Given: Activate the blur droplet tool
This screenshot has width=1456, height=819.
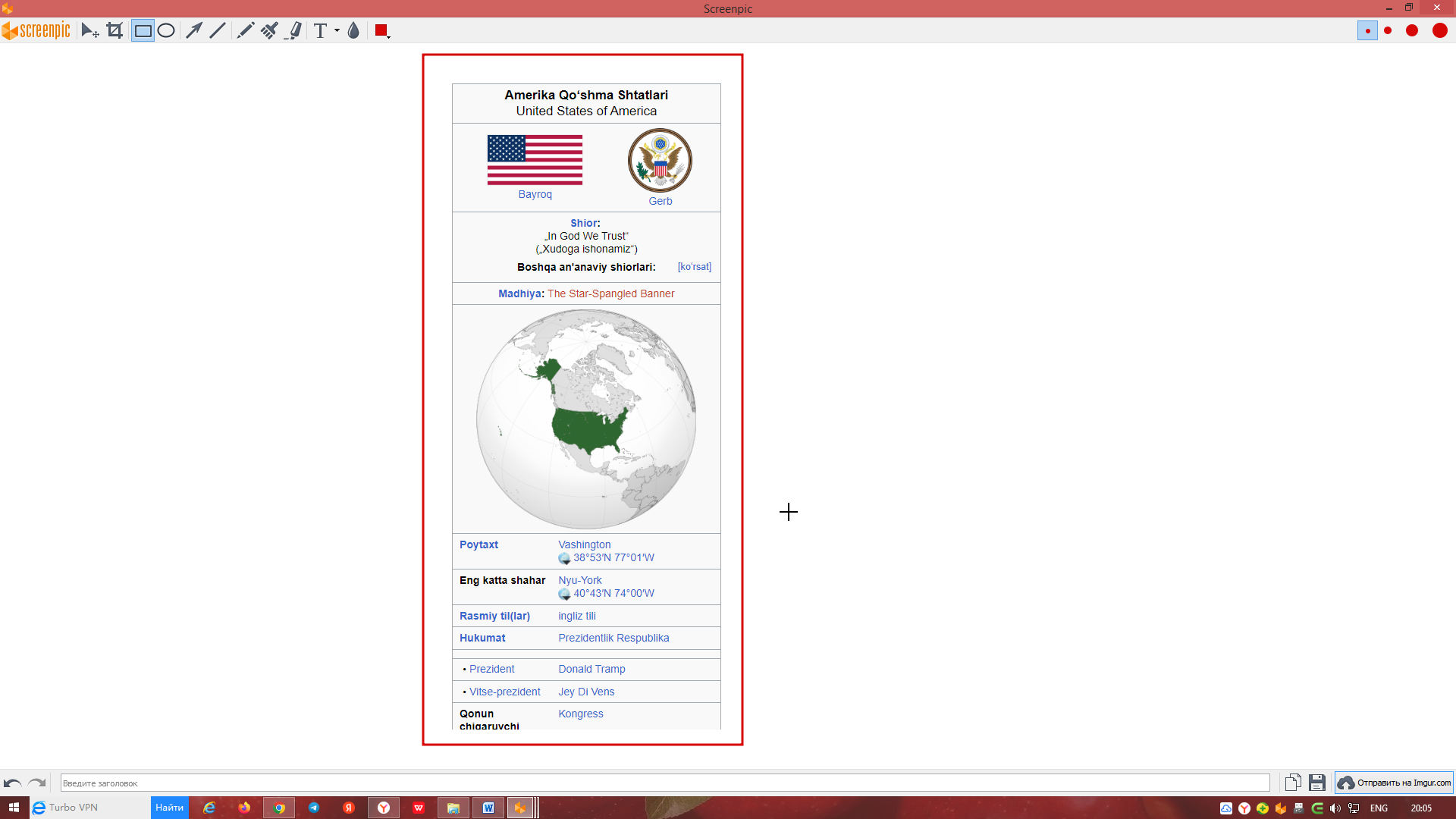Looking at the screenshot, I should point(353,31).
